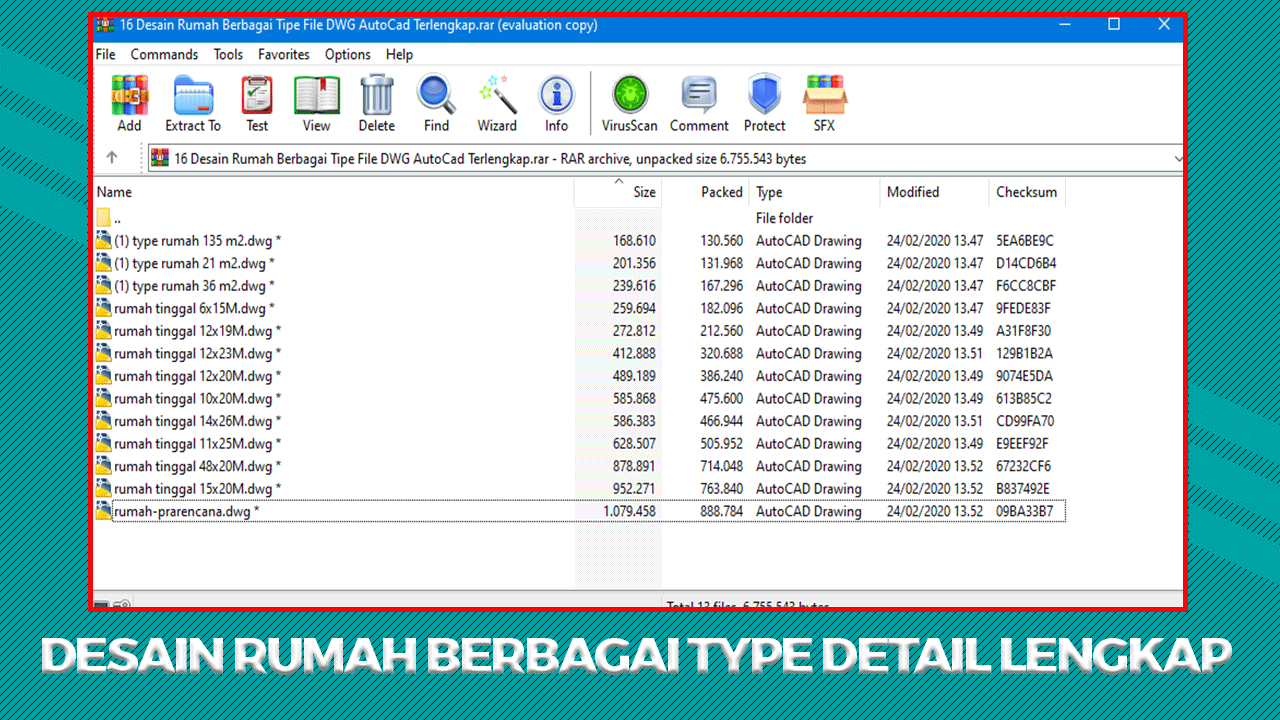Click the 'File folder' type text

(x=785, y=218)
